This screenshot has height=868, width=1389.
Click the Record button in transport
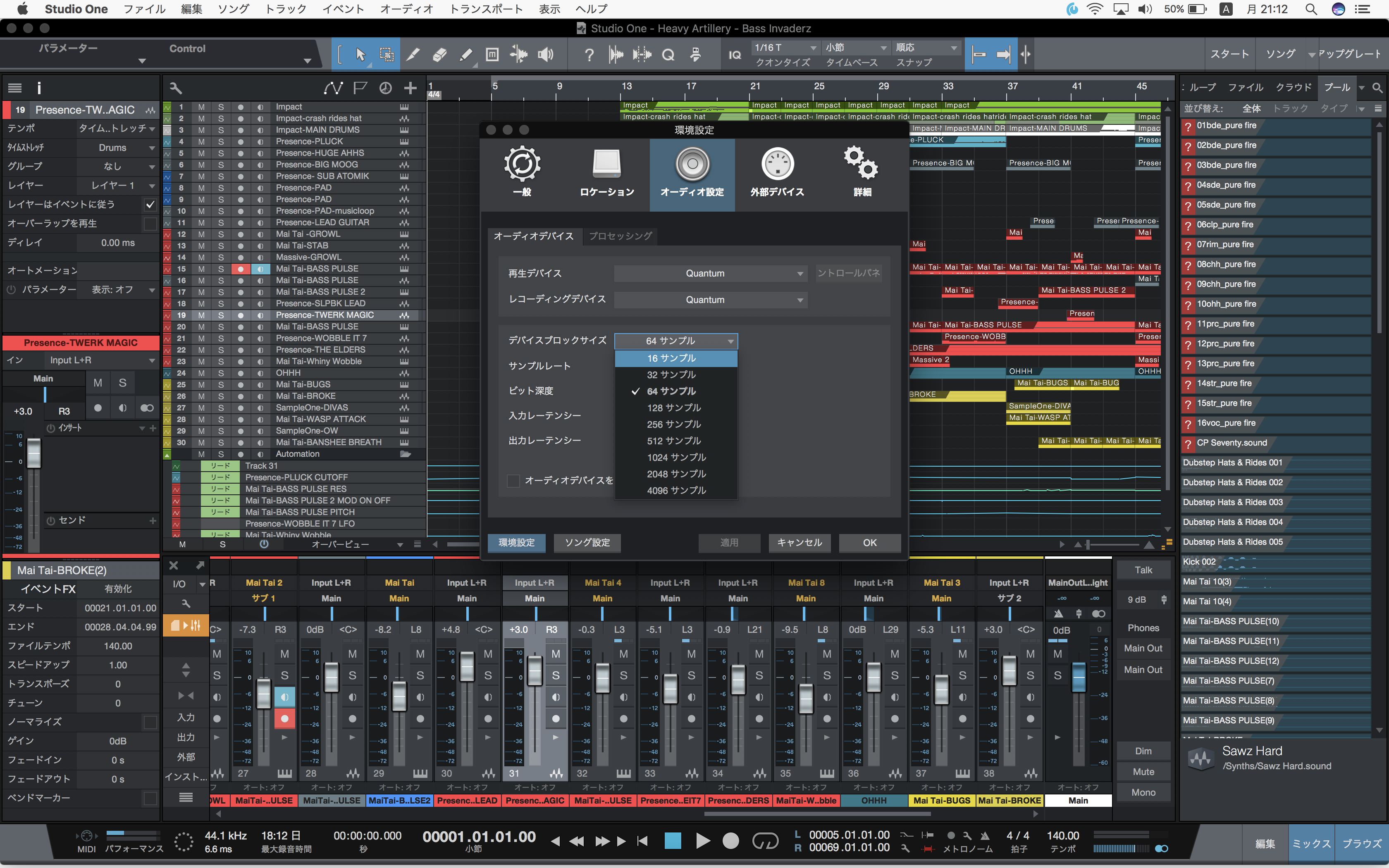point(730,841)
